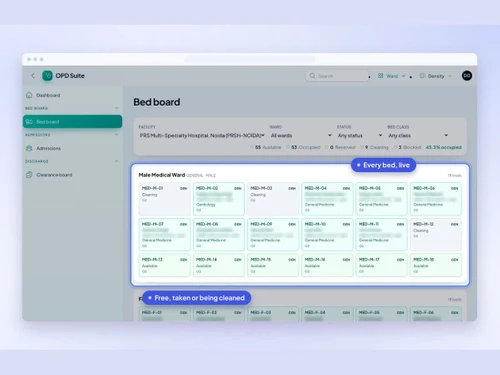Choose available bed MED-M-18

[x=436, y=265]
